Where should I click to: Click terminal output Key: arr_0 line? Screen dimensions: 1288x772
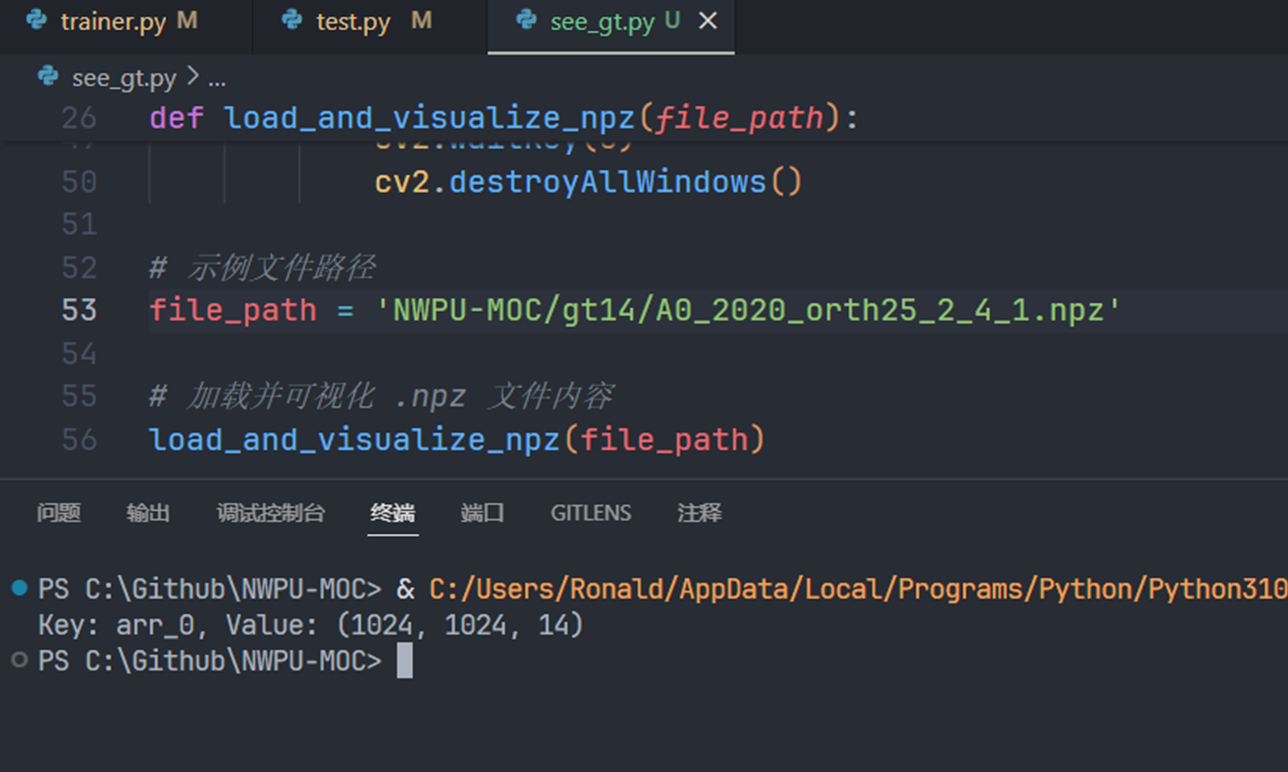tap(311, 625)
